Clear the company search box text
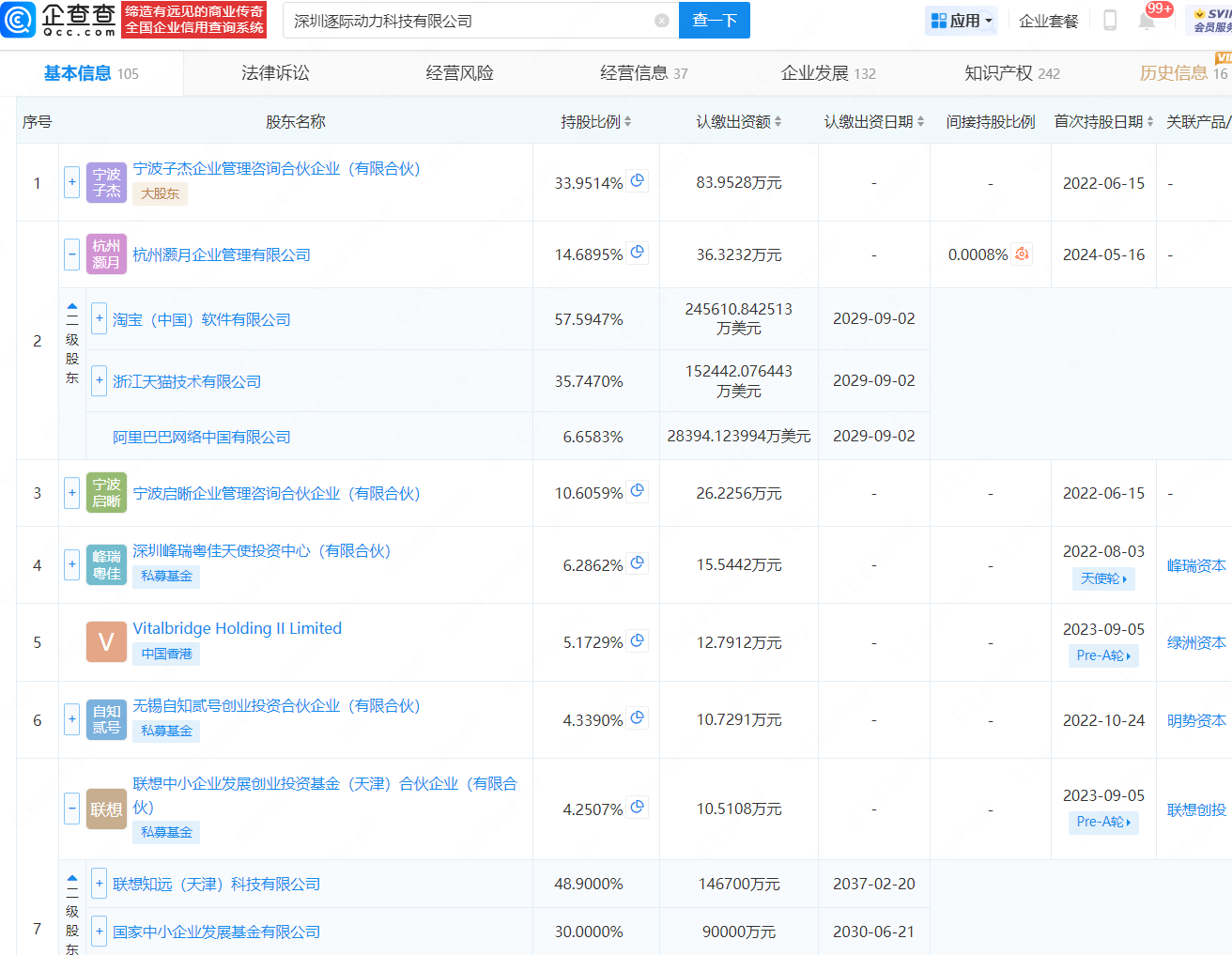This screenshot has height=955, width=1232. point(662,21)
